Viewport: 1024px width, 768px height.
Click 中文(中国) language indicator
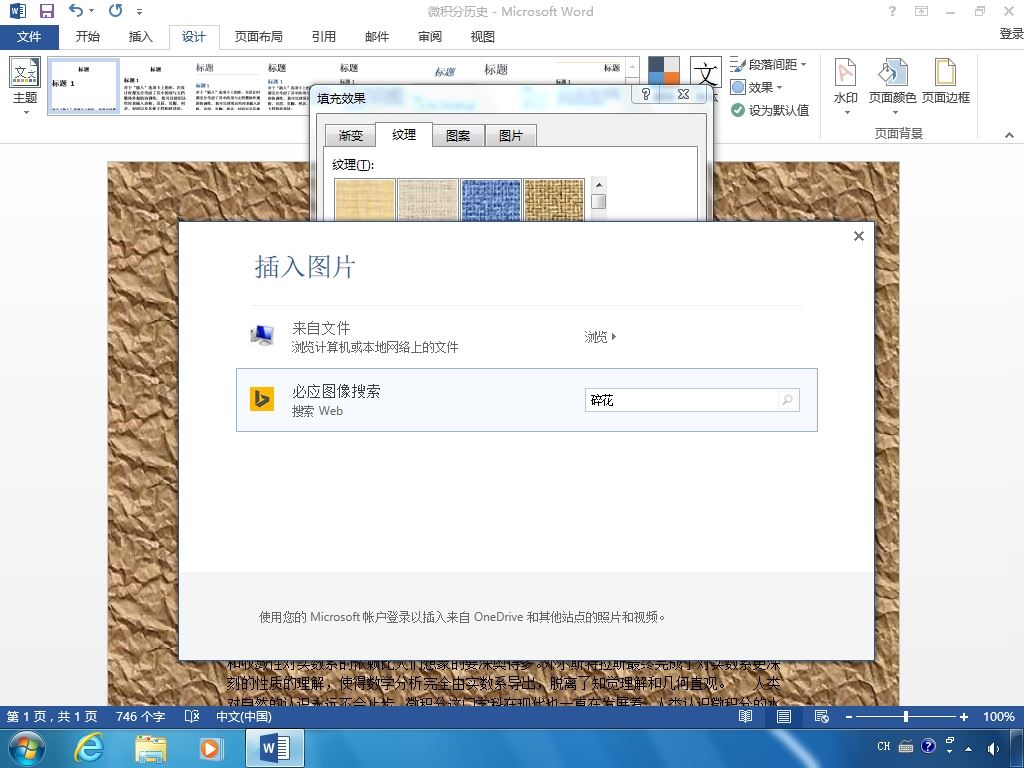pos(244,716)
